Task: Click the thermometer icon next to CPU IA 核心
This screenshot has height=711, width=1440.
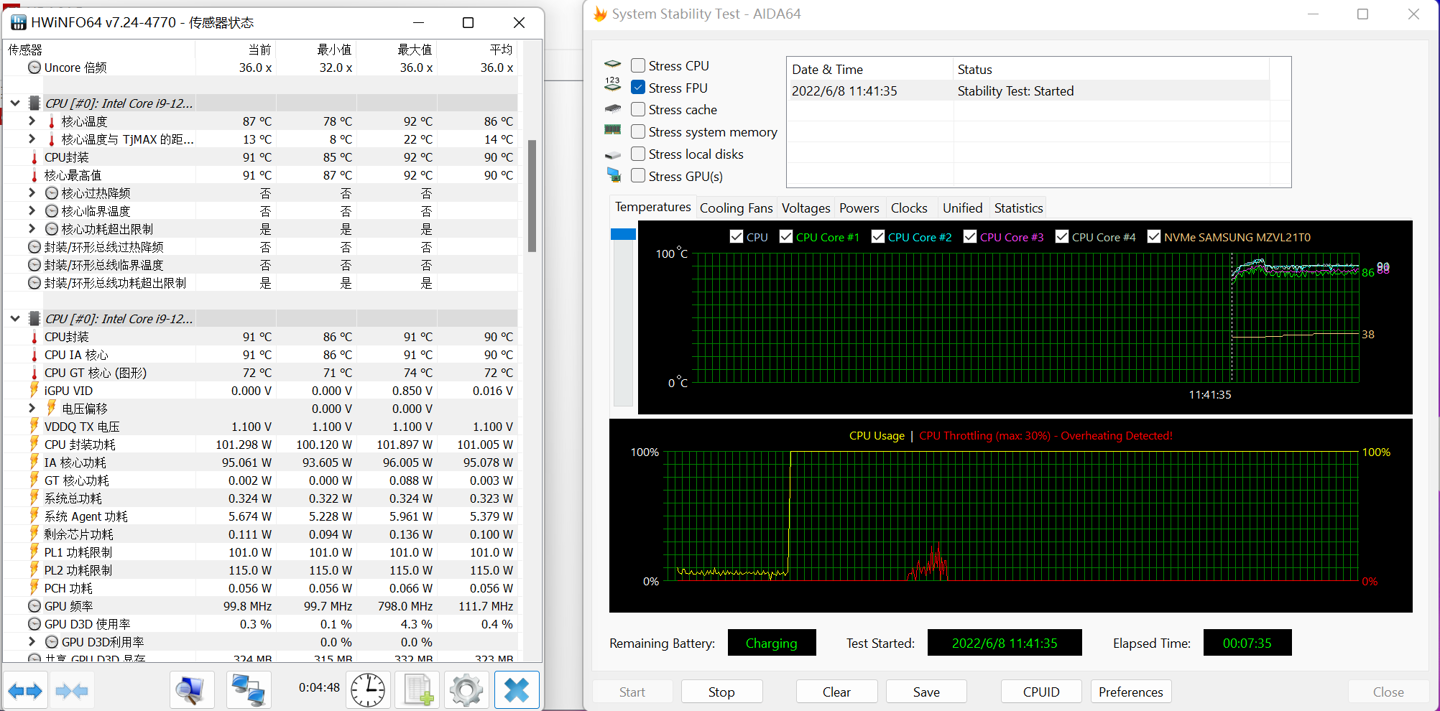Action: click(x=34, y=355)
